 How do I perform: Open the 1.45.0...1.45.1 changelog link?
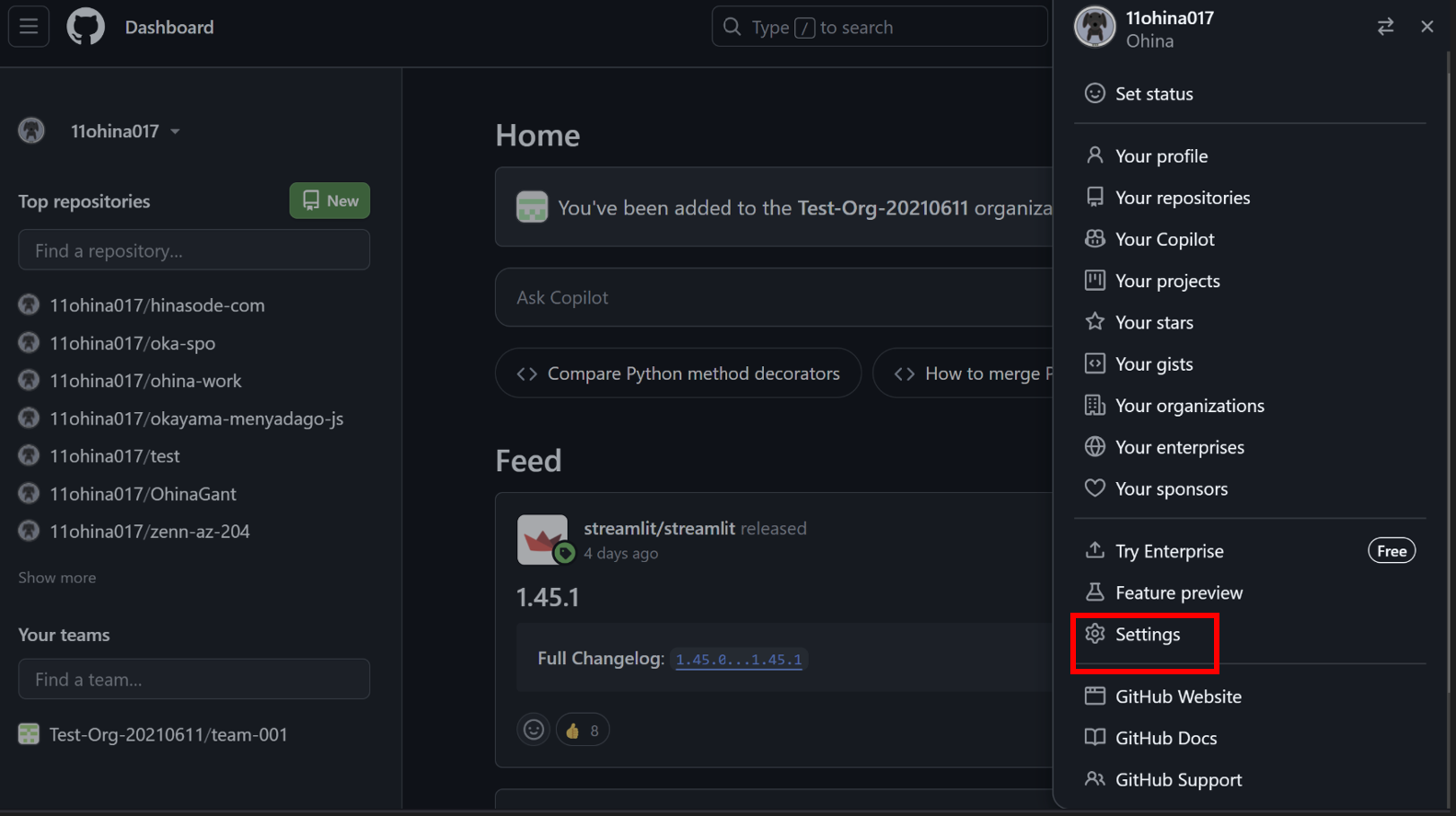coord(739,659)
